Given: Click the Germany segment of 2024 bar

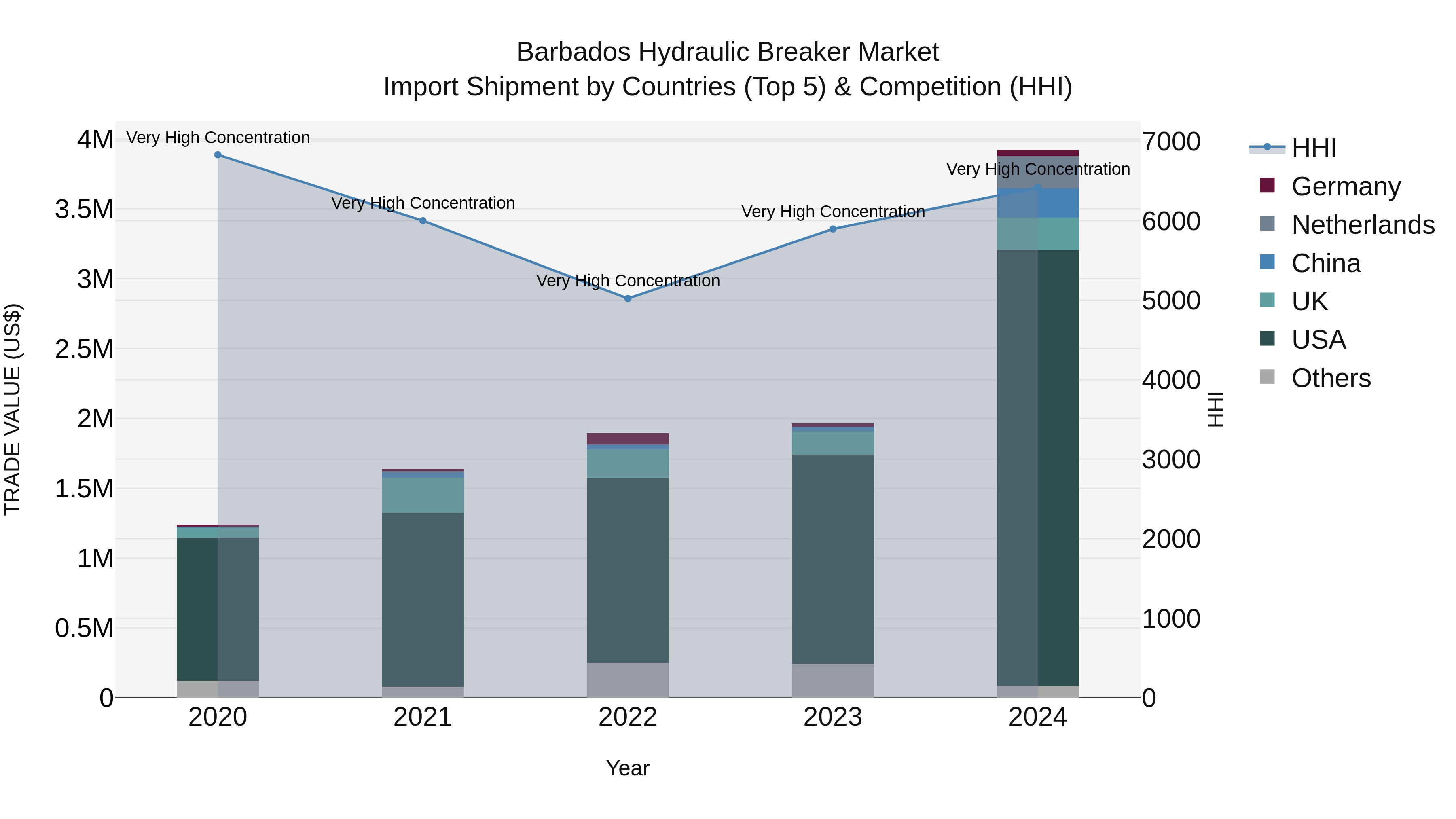Looking at the screenshot, I should click(x=1038, y=153).
